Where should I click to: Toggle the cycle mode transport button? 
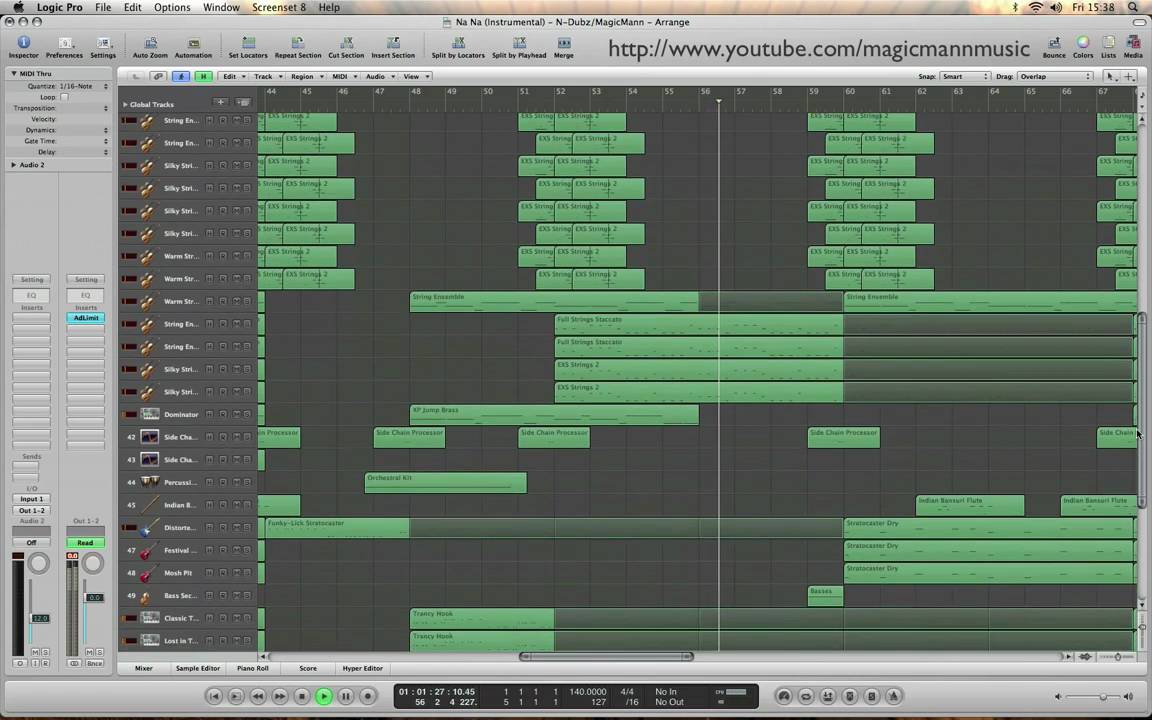pos(806,696)
